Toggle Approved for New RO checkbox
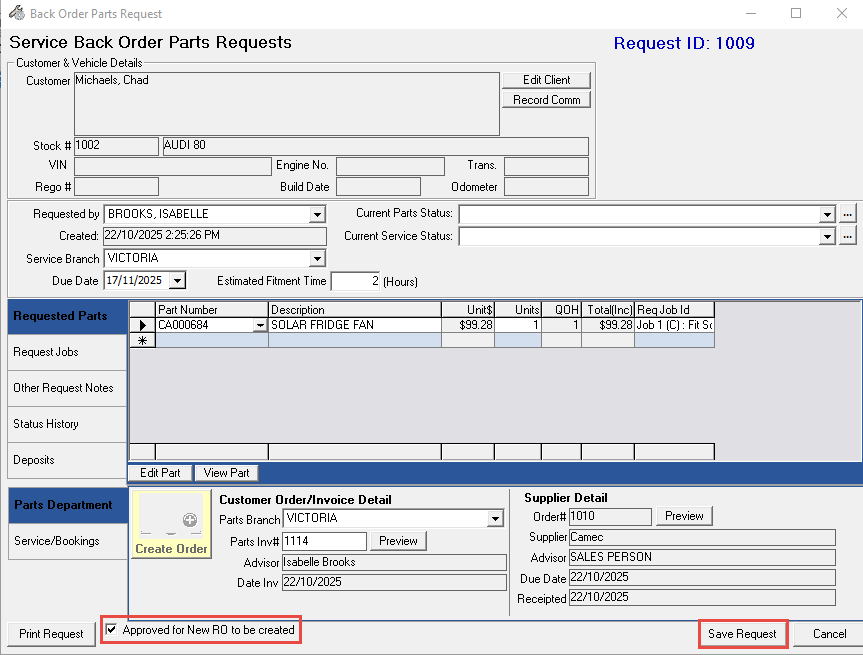 [x=111, y=630]
